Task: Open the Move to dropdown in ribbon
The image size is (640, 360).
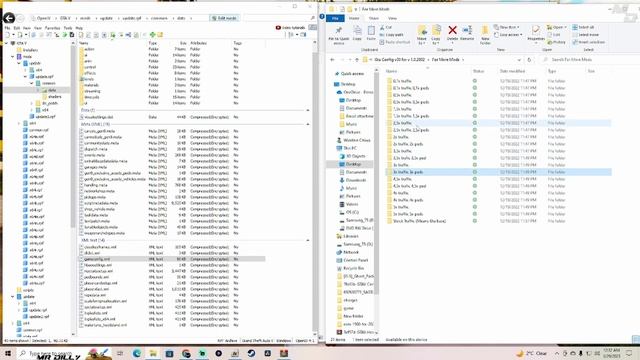Action: click(422, 35)
